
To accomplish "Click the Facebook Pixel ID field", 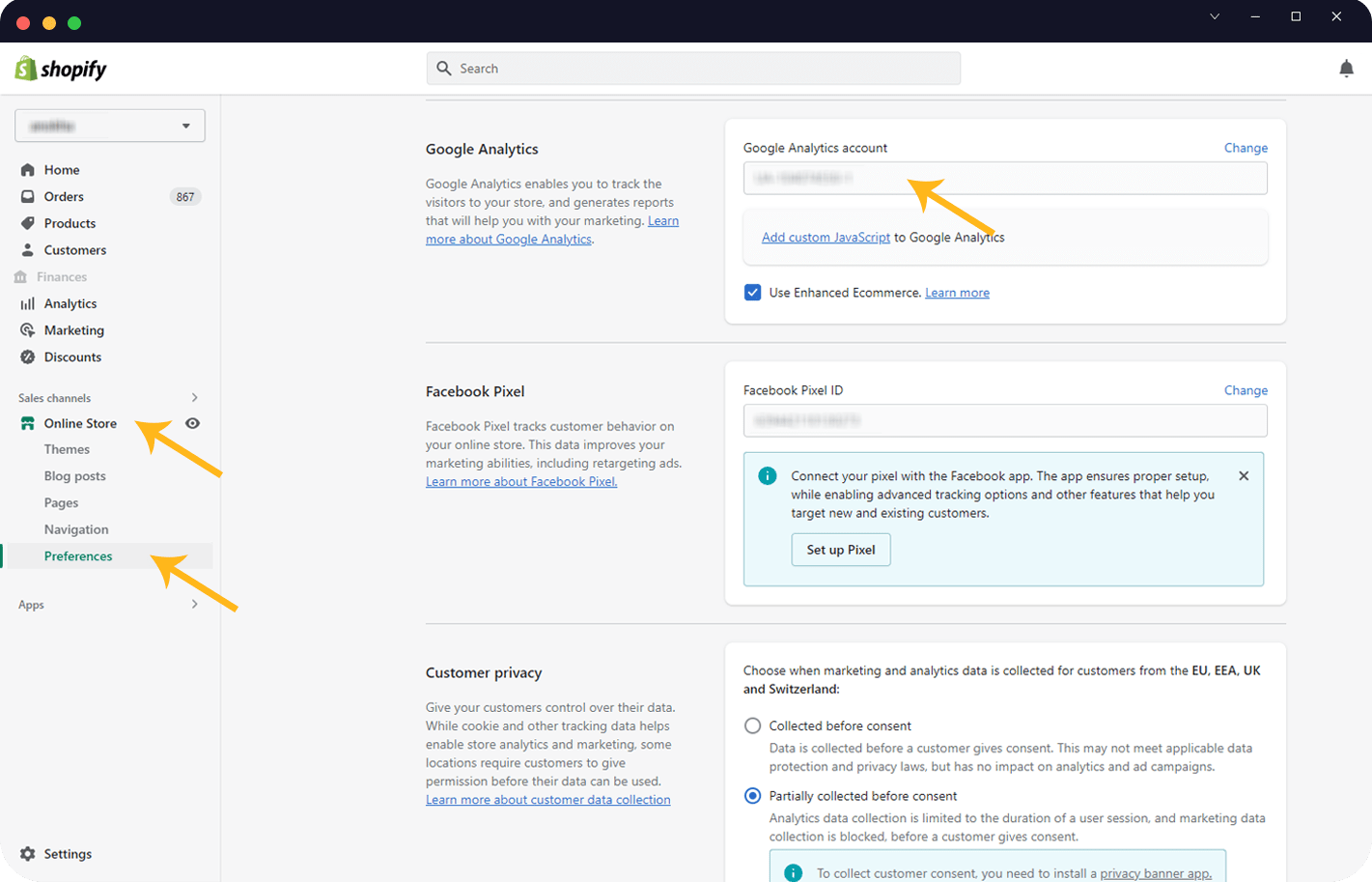I will (x=1005, y=420).
